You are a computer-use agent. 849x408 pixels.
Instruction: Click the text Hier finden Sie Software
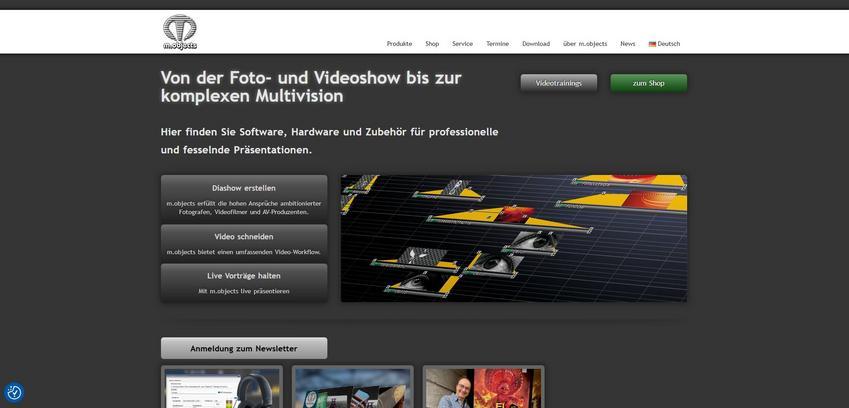click(x=329, y=141)
